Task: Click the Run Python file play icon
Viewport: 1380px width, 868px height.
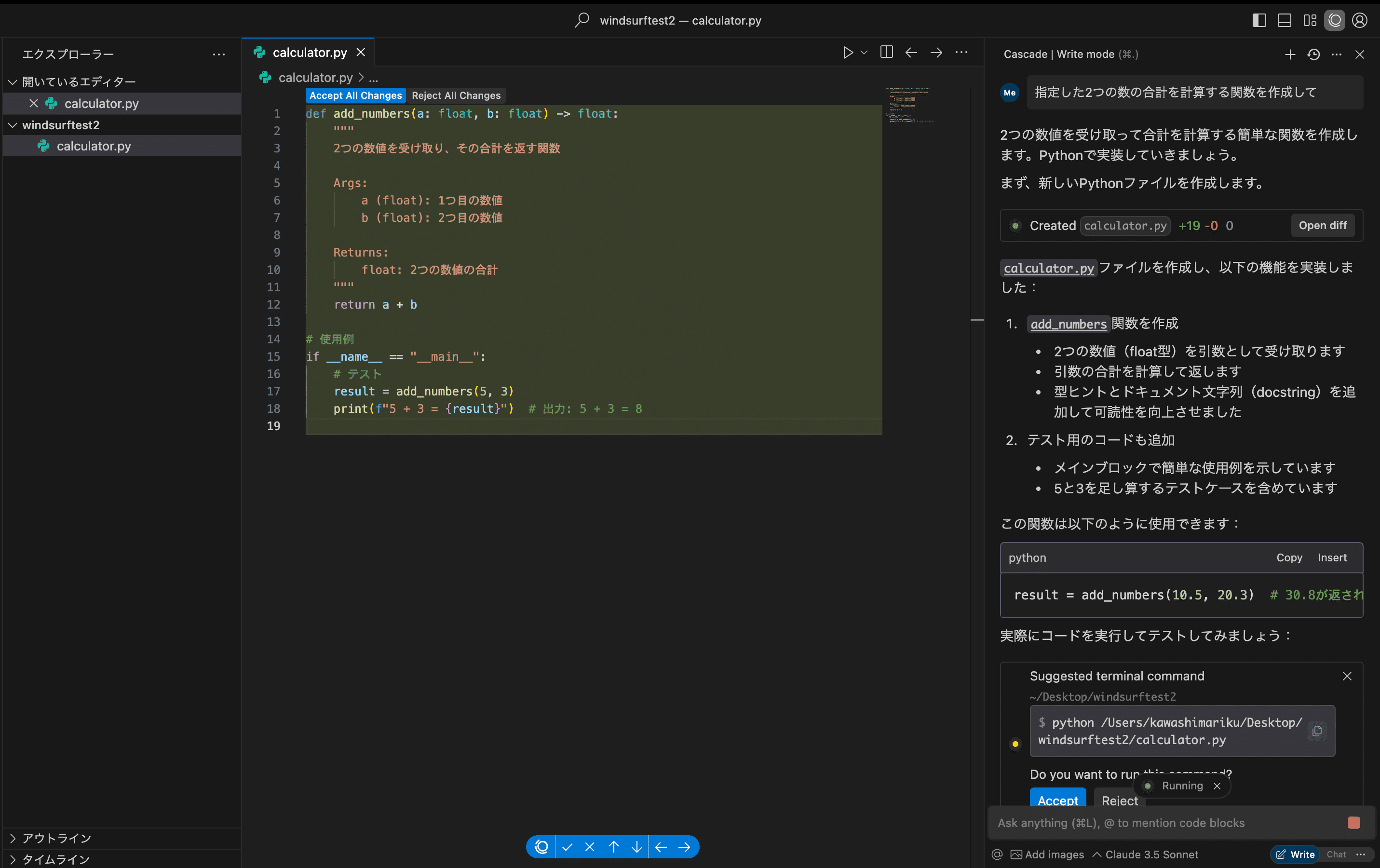Action: (x=848, y=52)
